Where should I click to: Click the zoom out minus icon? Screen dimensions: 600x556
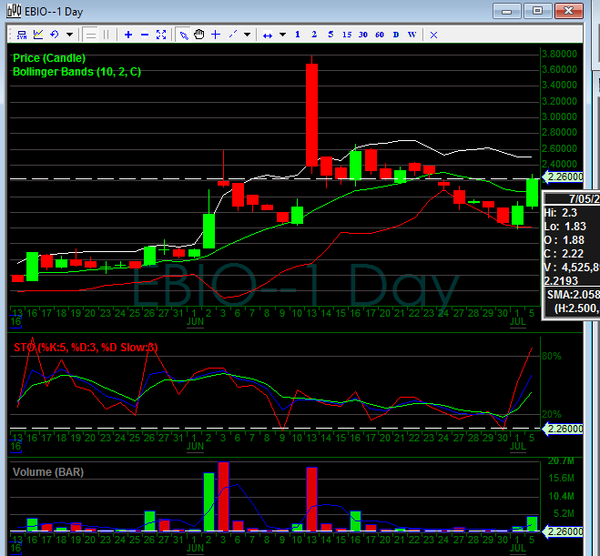(x=145, y=35)
